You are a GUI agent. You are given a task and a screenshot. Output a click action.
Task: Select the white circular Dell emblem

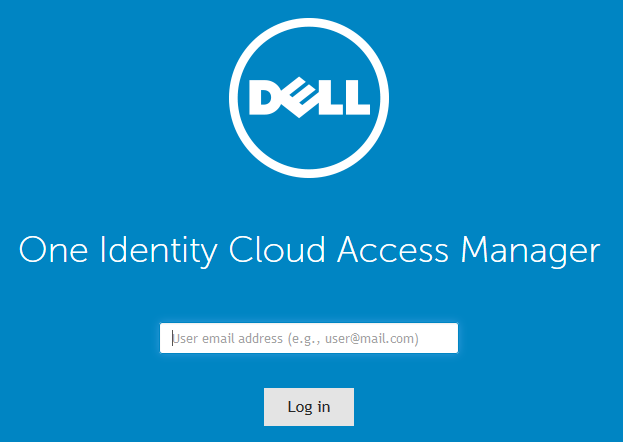pyautogui.click(x=309, y=98)
